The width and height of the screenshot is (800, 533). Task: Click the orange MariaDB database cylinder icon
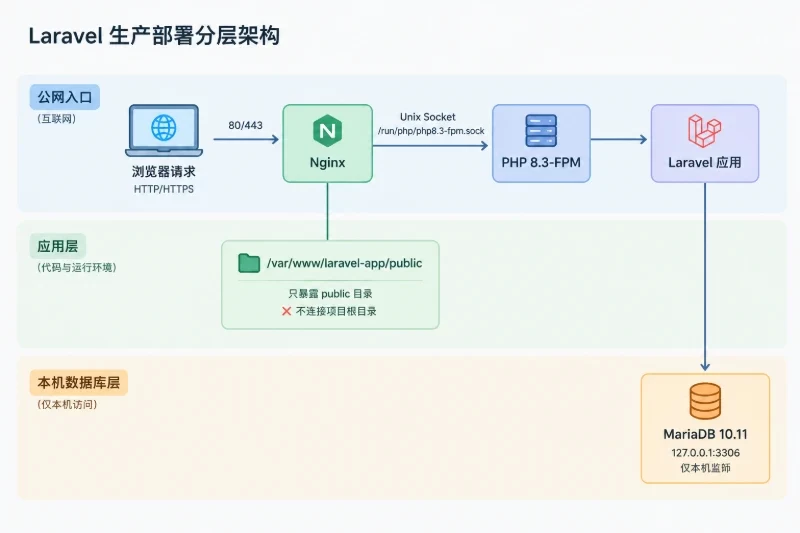[x=705, y=401]
